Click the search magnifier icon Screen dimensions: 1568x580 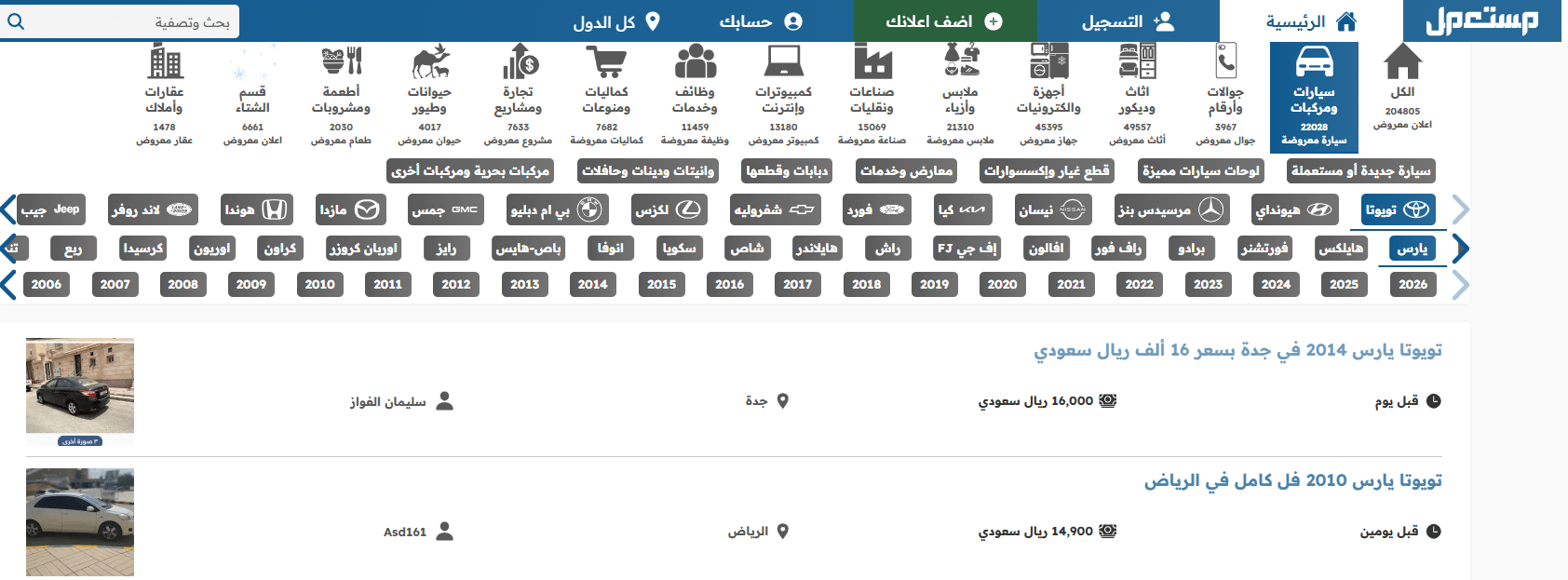16,21
